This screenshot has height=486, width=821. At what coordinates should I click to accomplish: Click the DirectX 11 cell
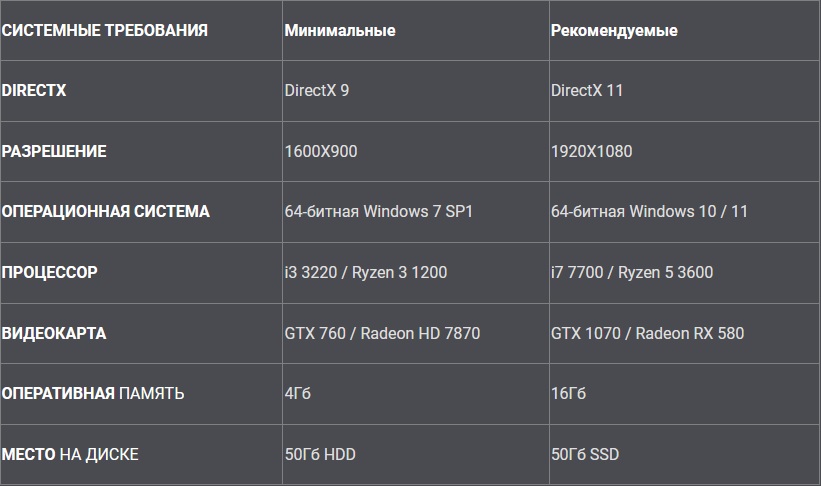(x=587, y=91)
